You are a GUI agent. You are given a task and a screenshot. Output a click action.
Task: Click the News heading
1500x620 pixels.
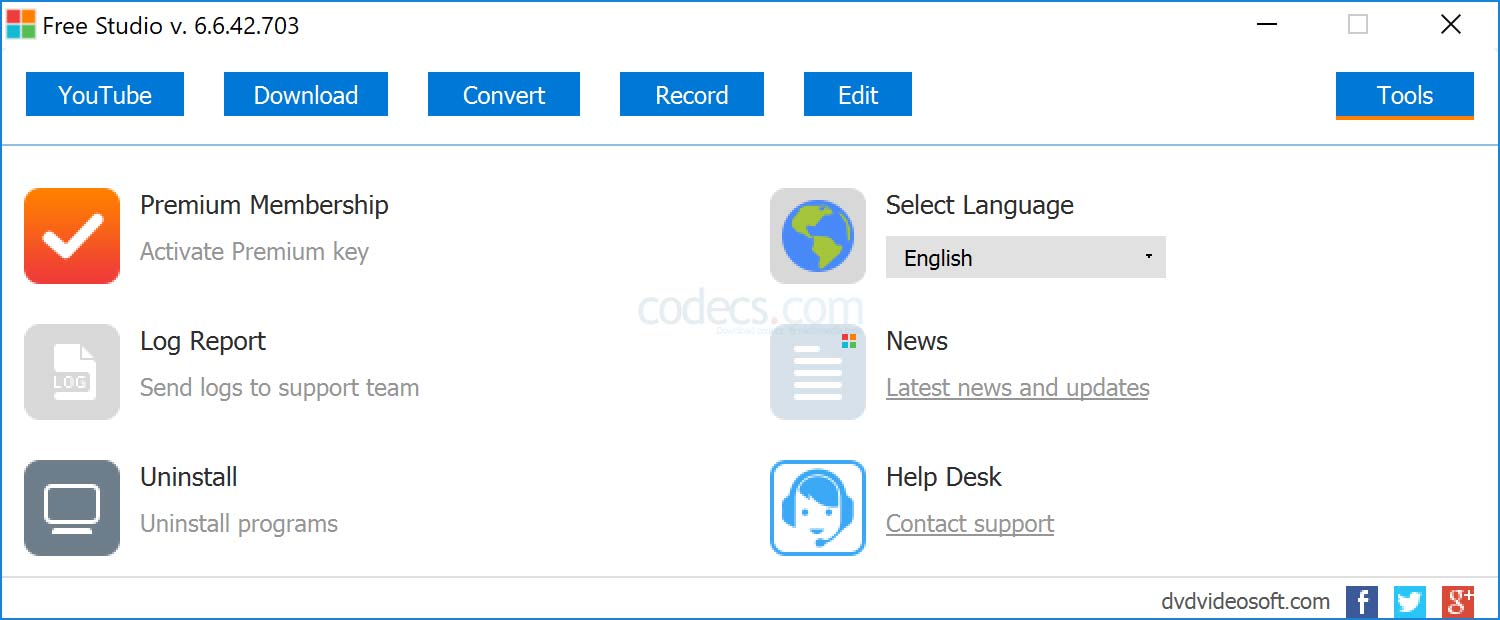pyautogui.click(x=917, y=341)
